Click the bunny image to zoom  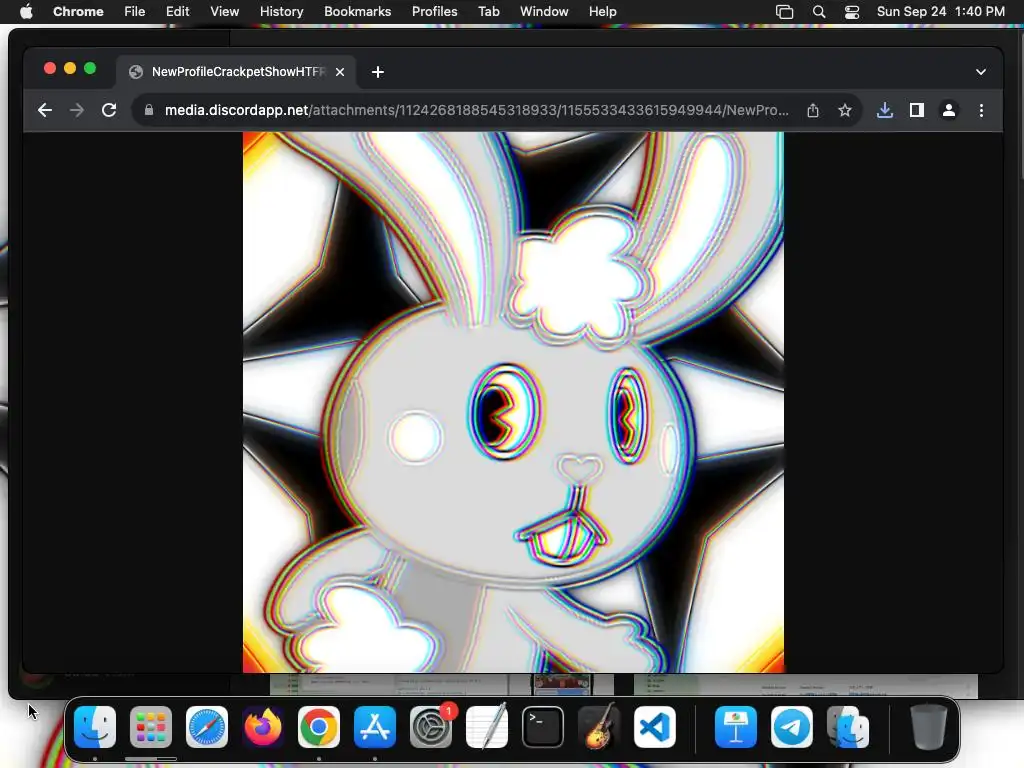513,402
